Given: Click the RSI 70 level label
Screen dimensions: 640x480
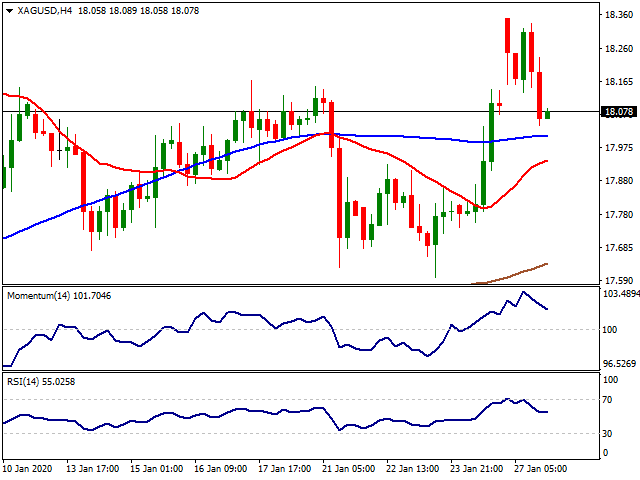Looking at the screenshot, I should pos(607,400).
